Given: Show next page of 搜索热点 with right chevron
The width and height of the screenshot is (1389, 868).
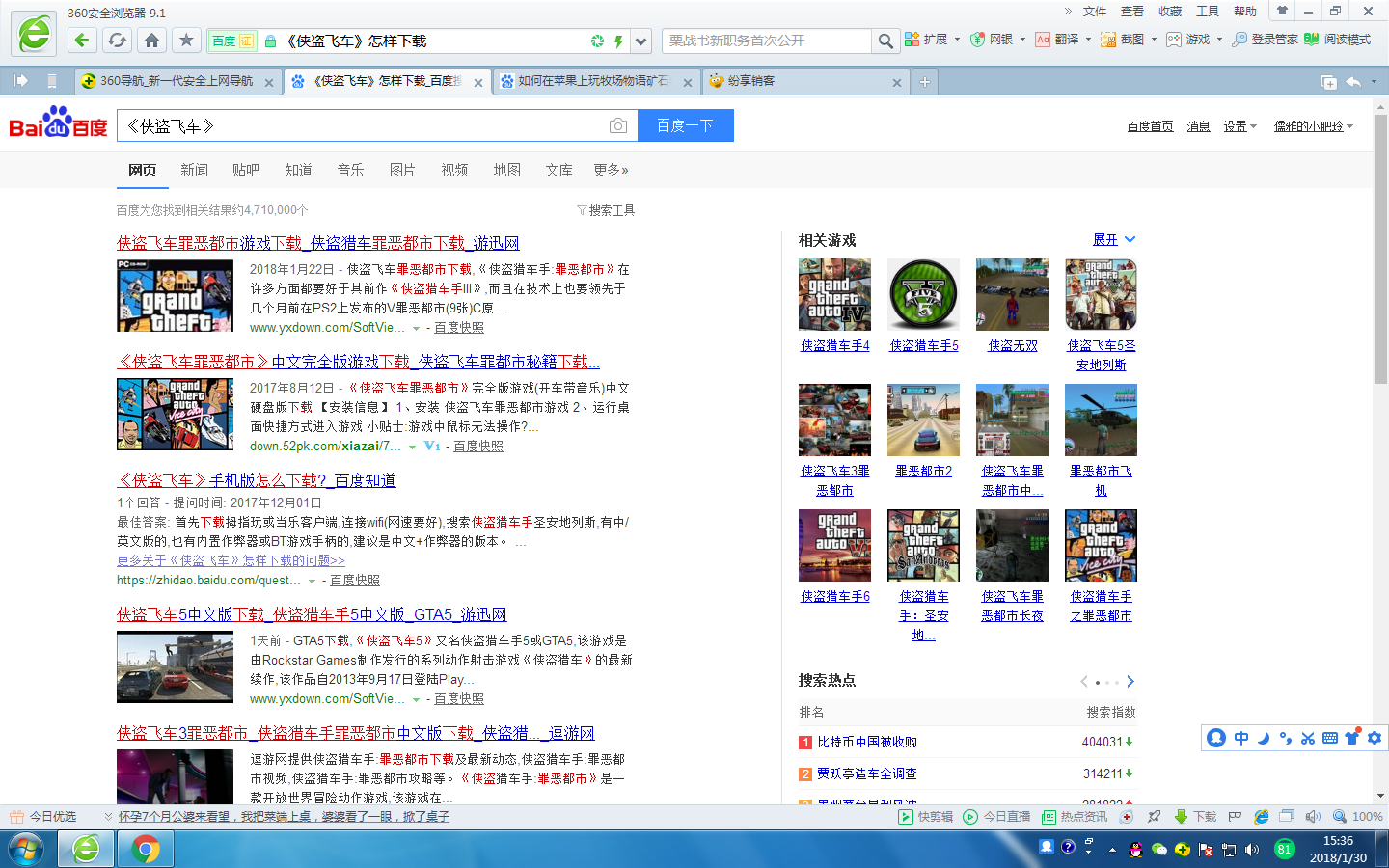Looking at the screenshot, I should (x=1130, y=681).
